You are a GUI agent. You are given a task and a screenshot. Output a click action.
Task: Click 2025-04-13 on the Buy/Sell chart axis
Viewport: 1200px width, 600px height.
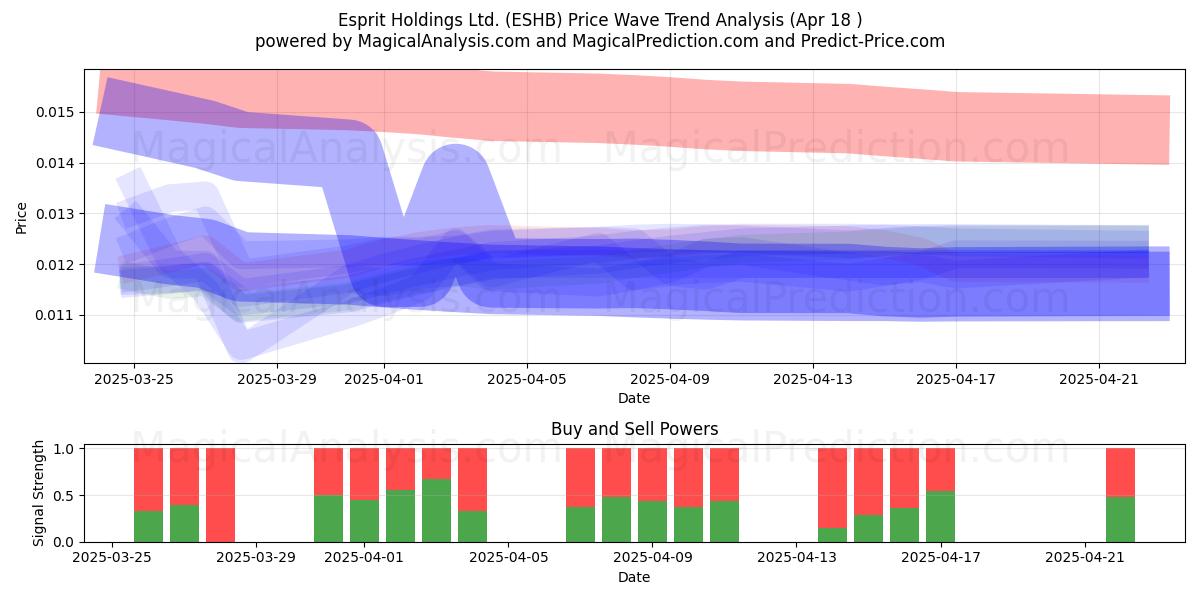coord(796,559)
